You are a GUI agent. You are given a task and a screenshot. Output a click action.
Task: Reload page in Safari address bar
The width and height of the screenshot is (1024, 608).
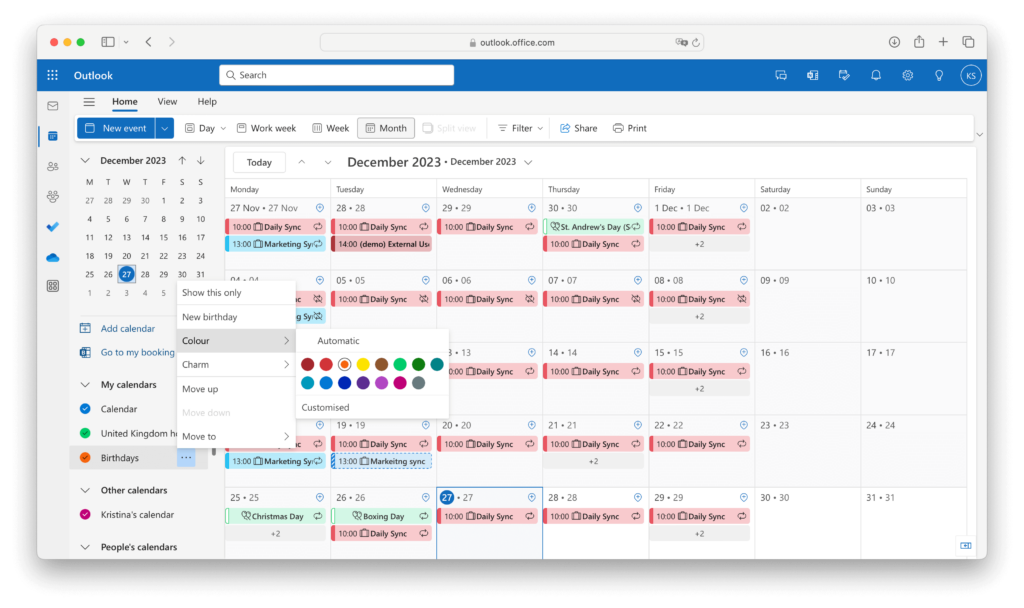point(696,42)
